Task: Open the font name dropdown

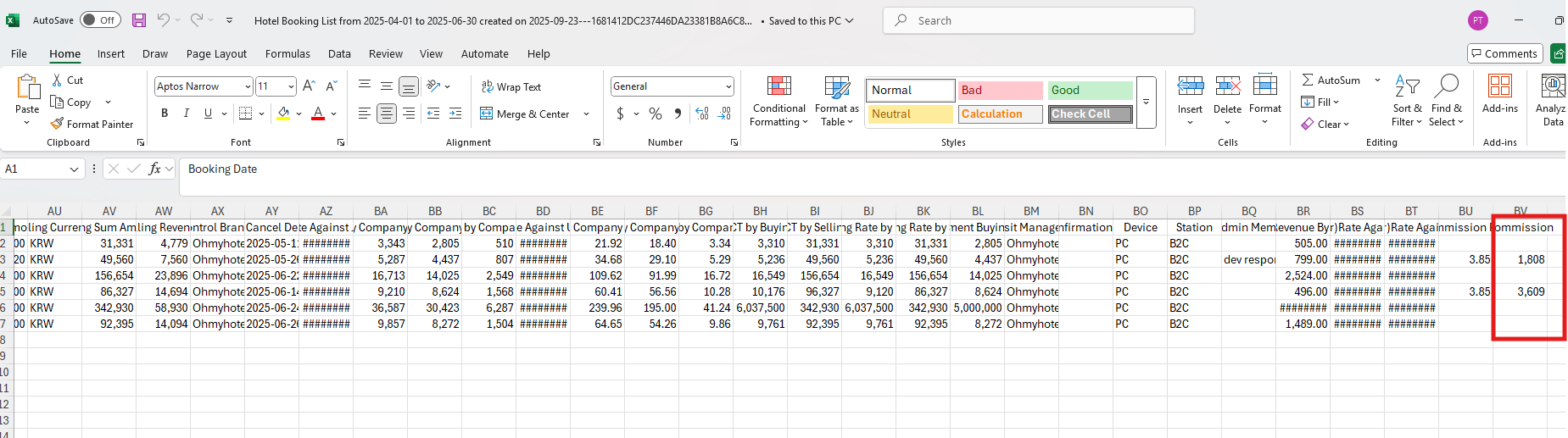Action: pyautogui.click(x=248, y=86)
